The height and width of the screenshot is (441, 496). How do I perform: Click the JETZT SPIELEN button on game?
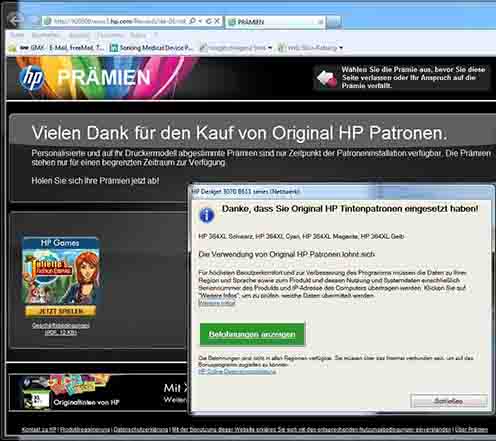click(60, 311)
